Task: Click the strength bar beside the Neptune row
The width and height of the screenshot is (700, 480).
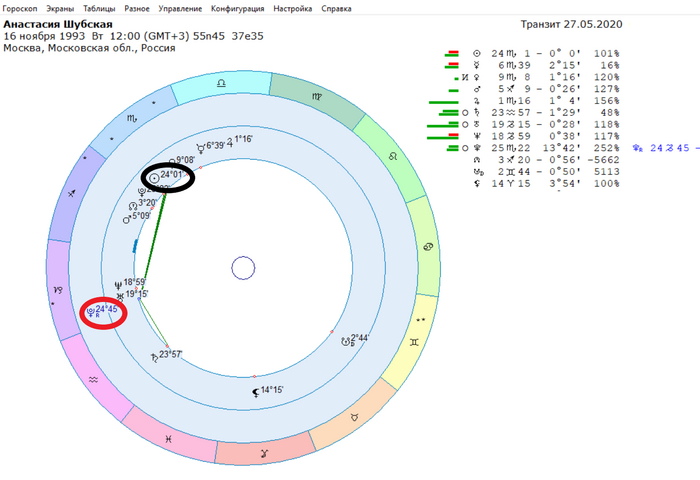Action: click(442, 136)
